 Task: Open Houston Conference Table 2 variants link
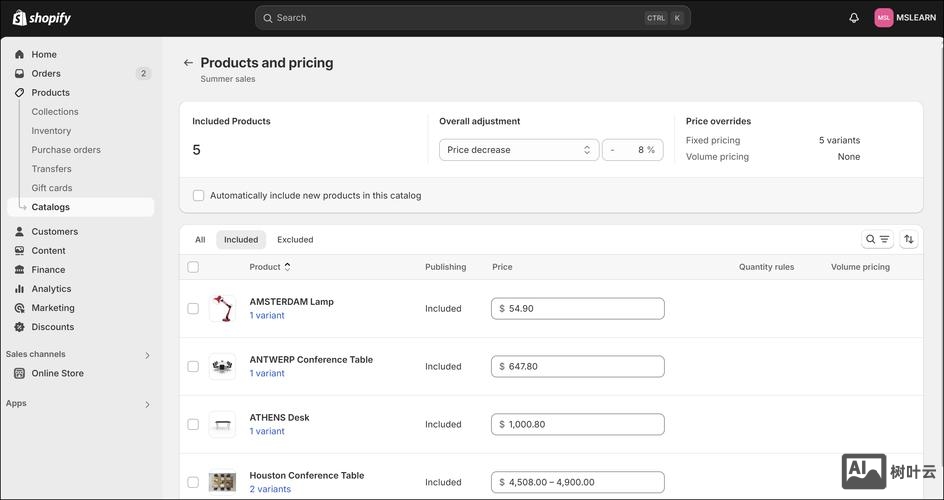270,490
